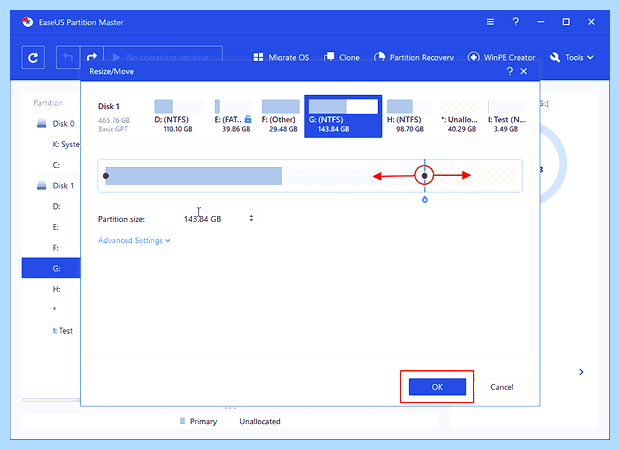
Task: Open help in Resize/Move dialog
Action: pos(510,71)
